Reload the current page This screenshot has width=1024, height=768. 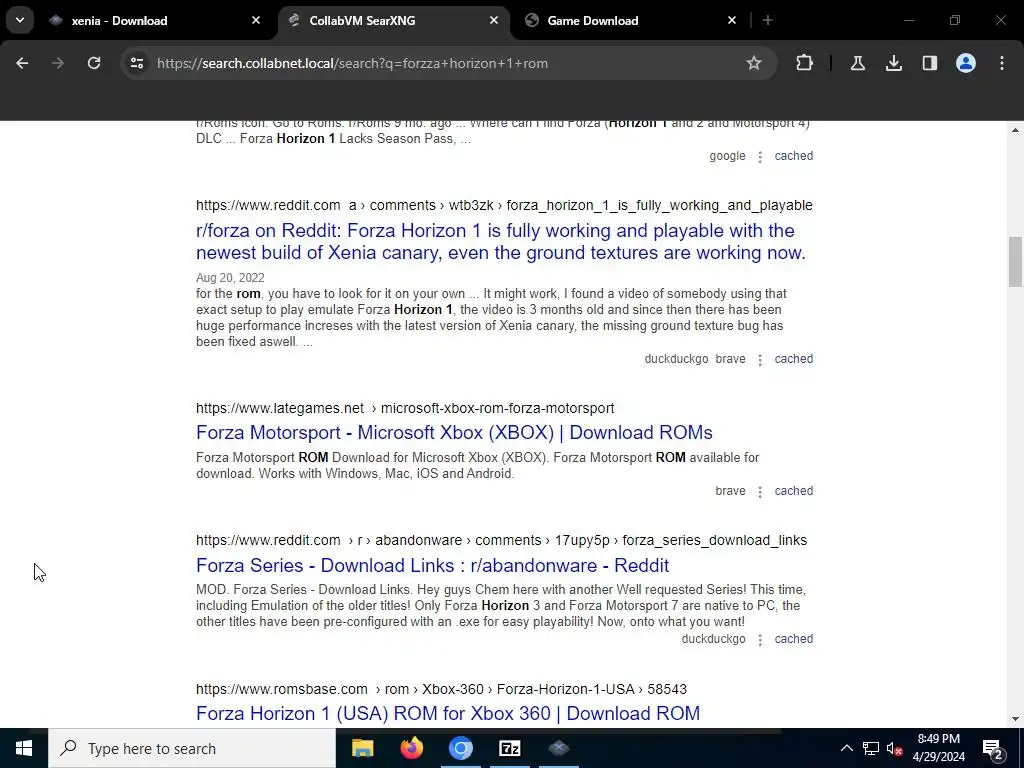pos(94,63)
